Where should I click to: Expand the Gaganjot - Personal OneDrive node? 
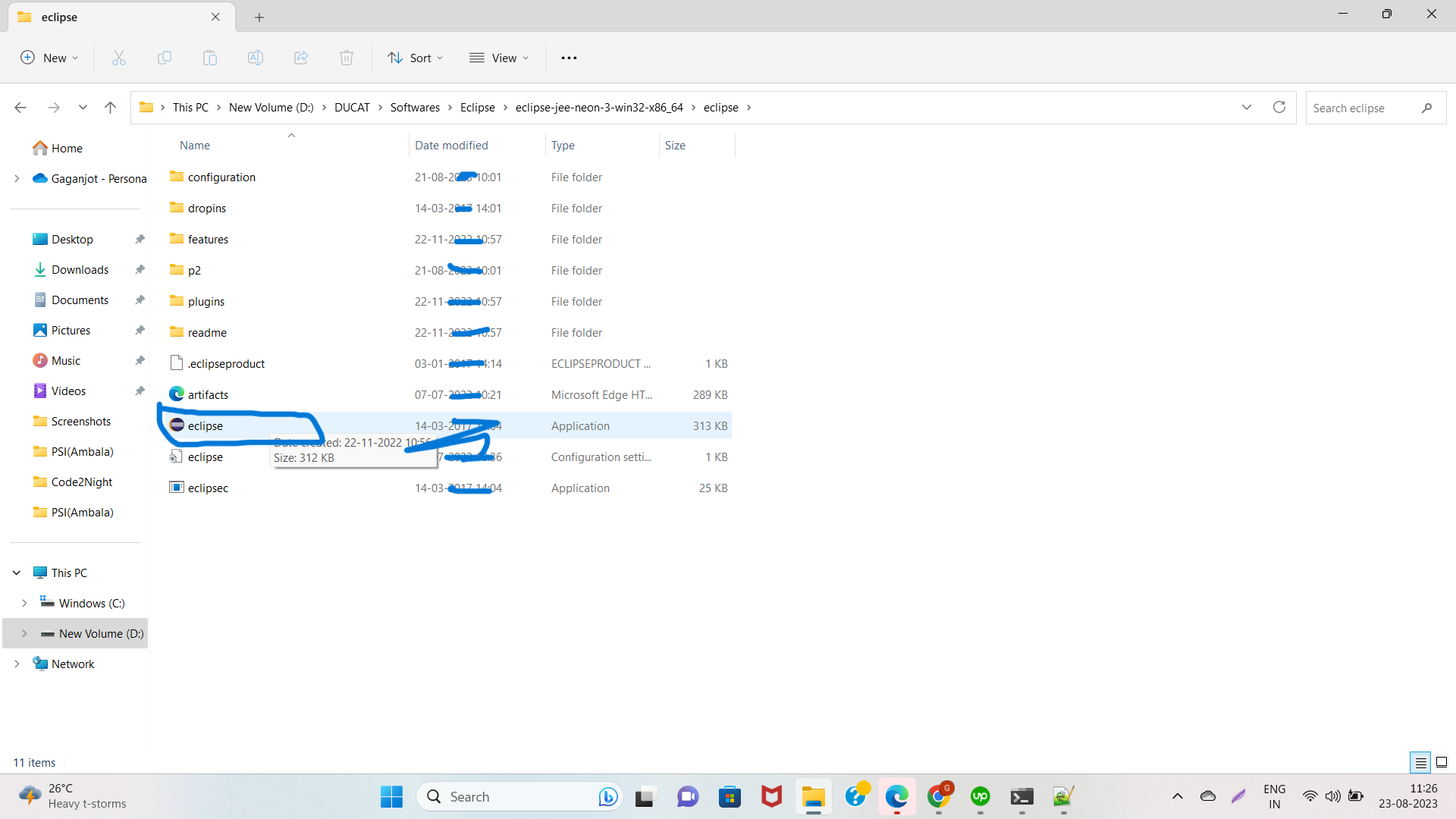point(17,179)
